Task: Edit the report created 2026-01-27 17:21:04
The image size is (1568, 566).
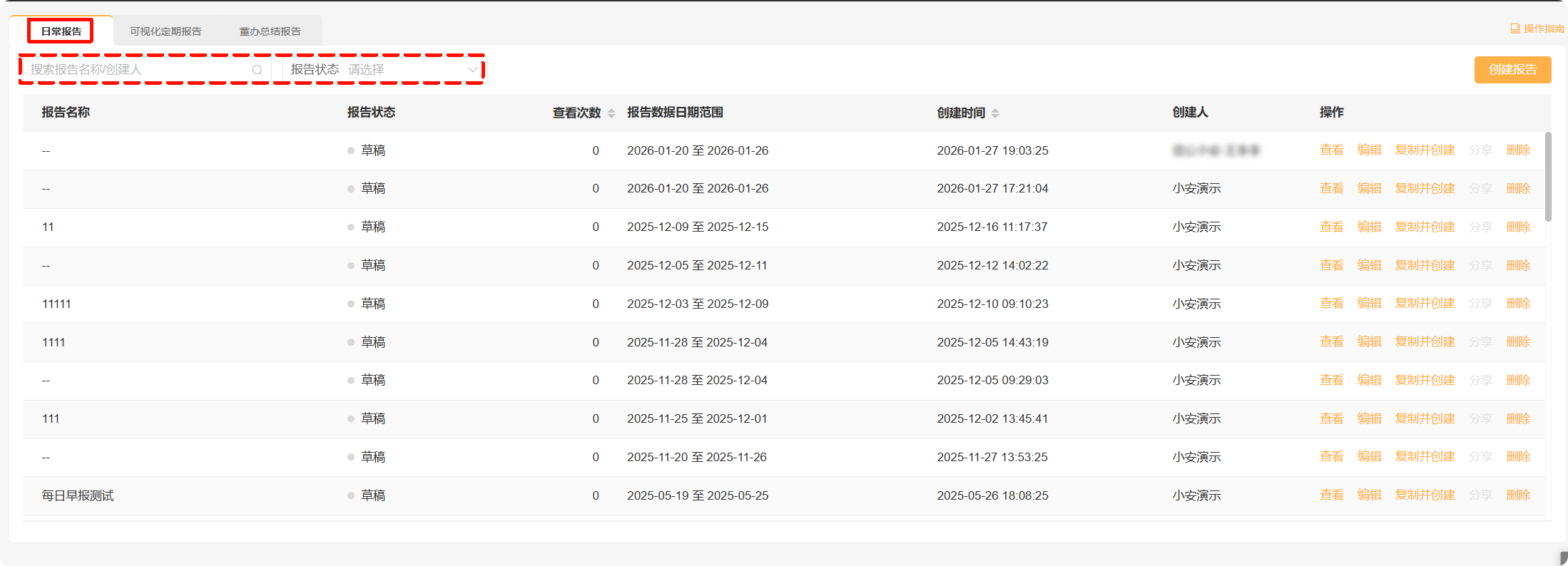Action: (1369, 188)
